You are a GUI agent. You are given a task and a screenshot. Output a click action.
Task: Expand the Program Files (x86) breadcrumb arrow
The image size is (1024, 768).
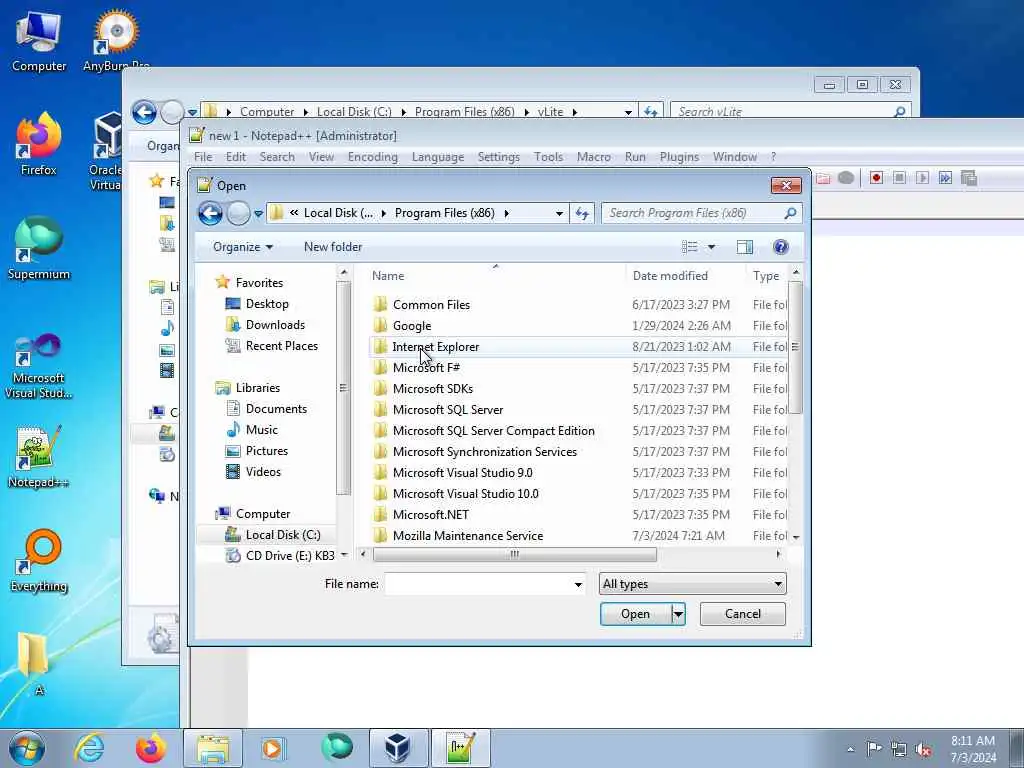pos(506,214)
